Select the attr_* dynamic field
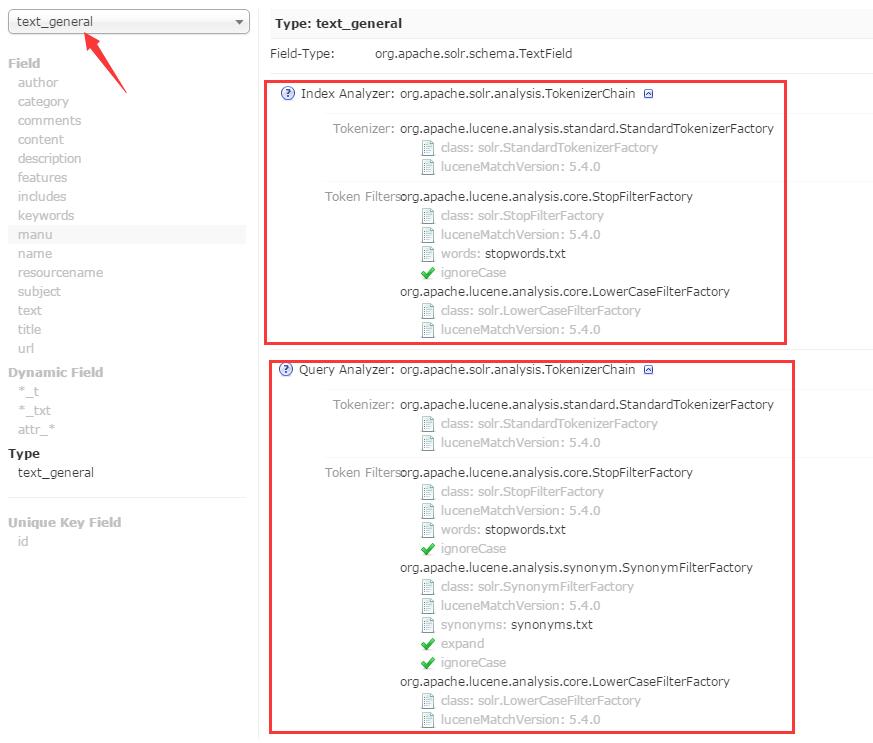The image size is (873, 743). [36, 430]
